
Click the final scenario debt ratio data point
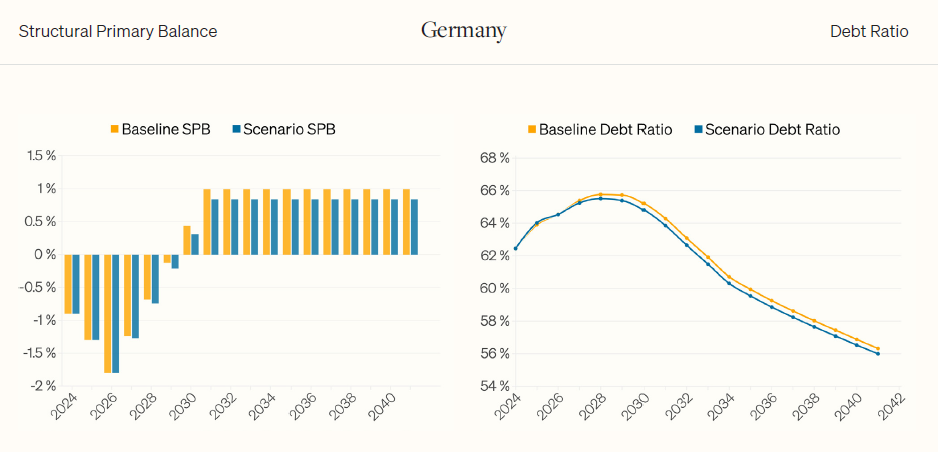[x=877, y=354]
